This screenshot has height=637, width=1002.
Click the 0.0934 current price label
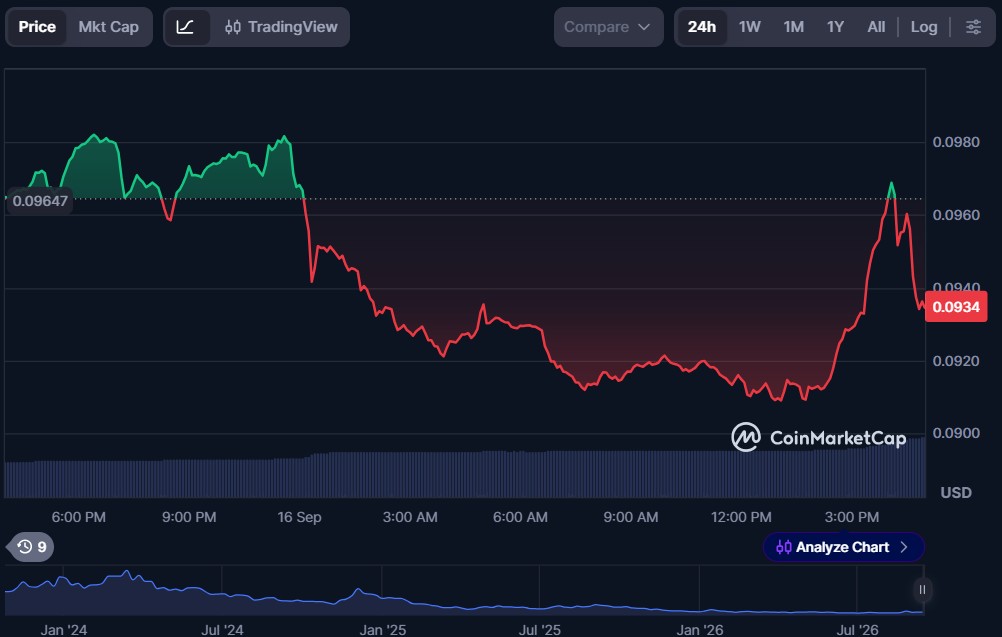[956, 307]
